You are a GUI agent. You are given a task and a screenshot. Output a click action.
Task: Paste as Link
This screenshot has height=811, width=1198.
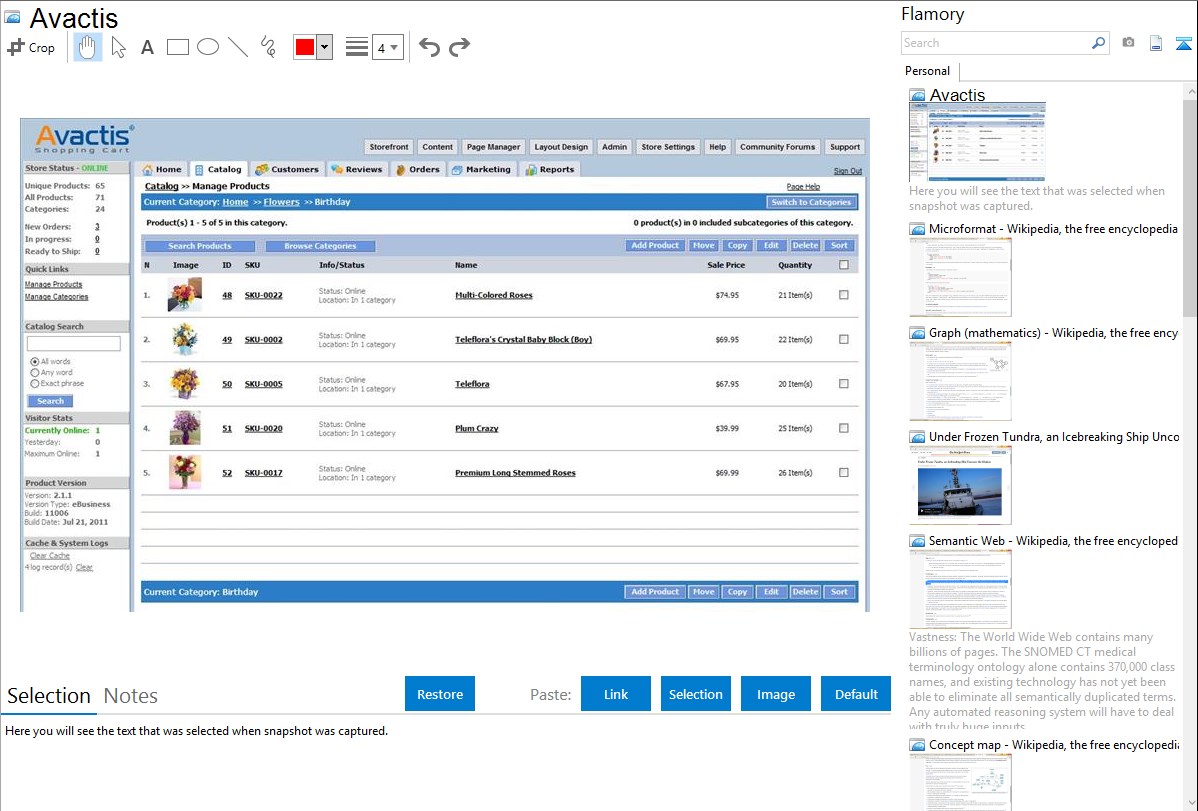(616, 694)
